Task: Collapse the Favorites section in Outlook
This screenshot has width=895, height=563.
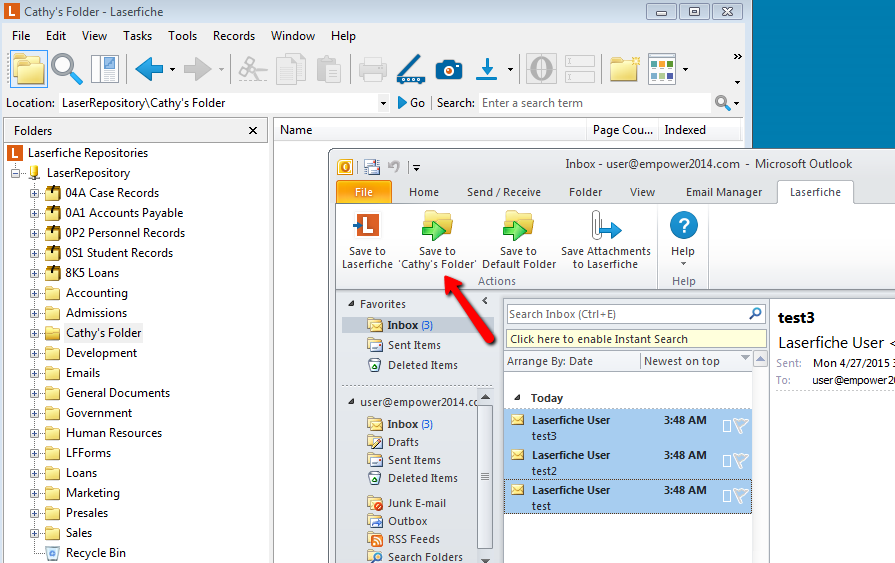Action: pos(352,304)
